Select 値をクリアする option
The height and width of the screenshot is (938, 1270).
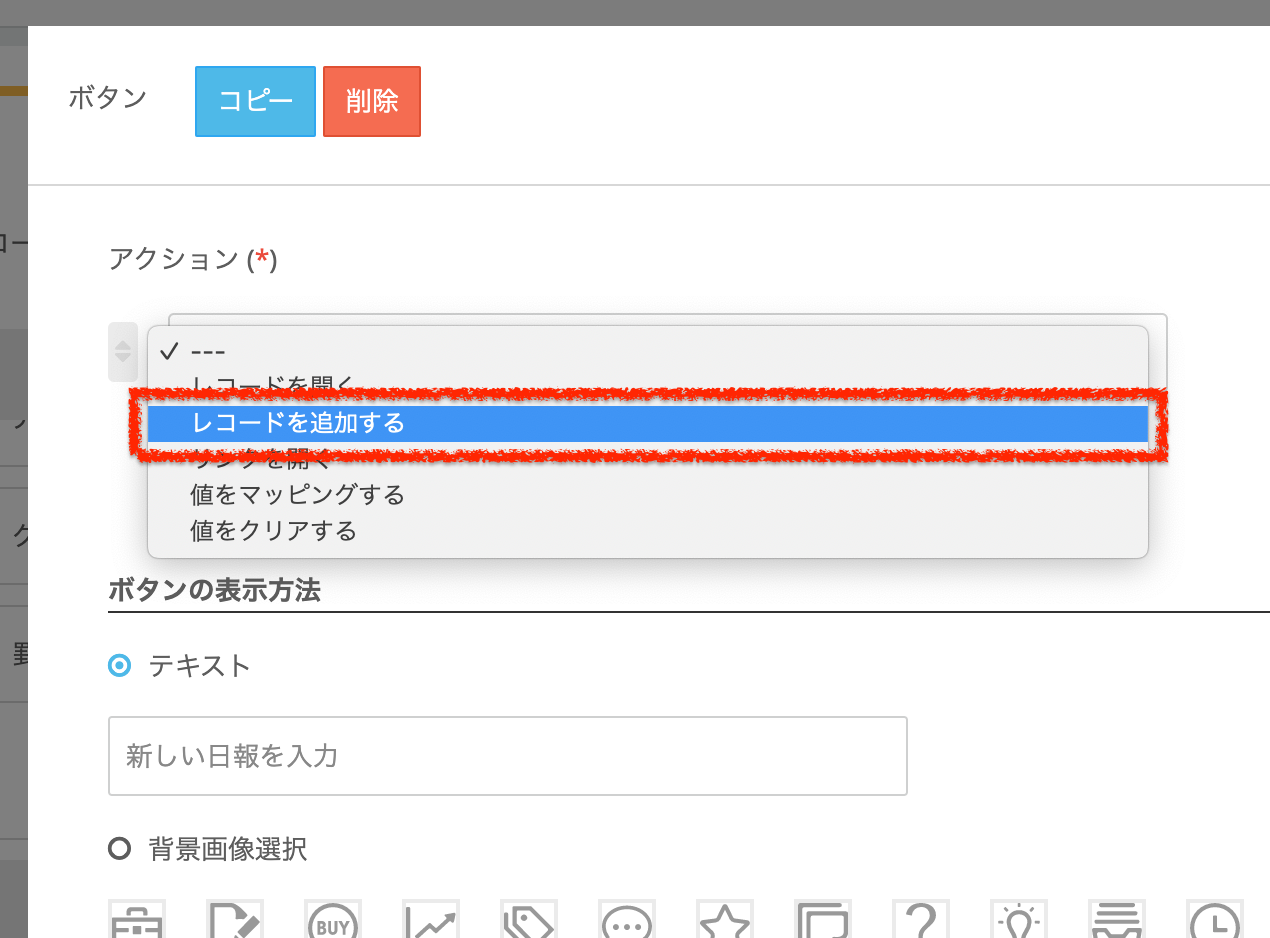(x=648, y=531)
